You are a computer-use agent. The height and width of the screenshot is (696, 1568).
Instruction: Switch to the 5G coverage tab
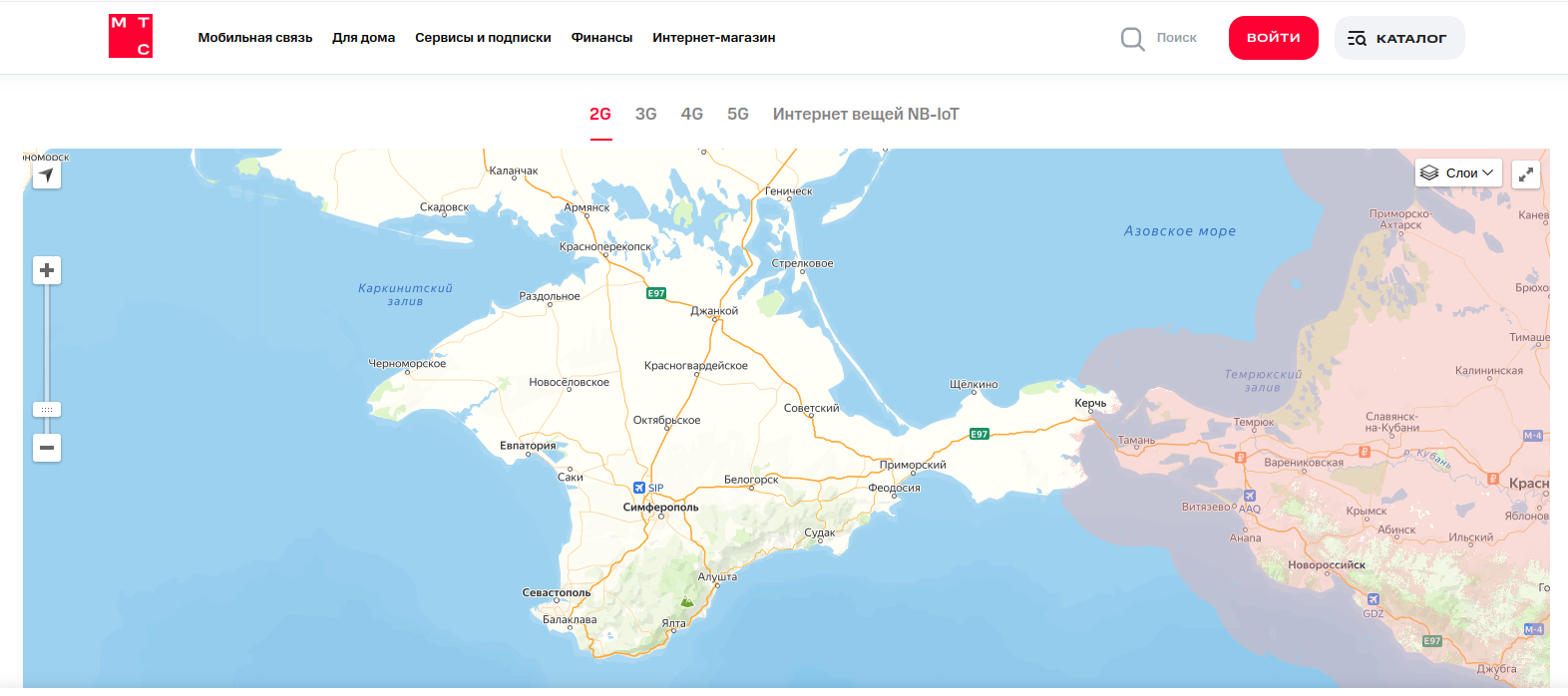pyautogui.click(x=738, y=114)
